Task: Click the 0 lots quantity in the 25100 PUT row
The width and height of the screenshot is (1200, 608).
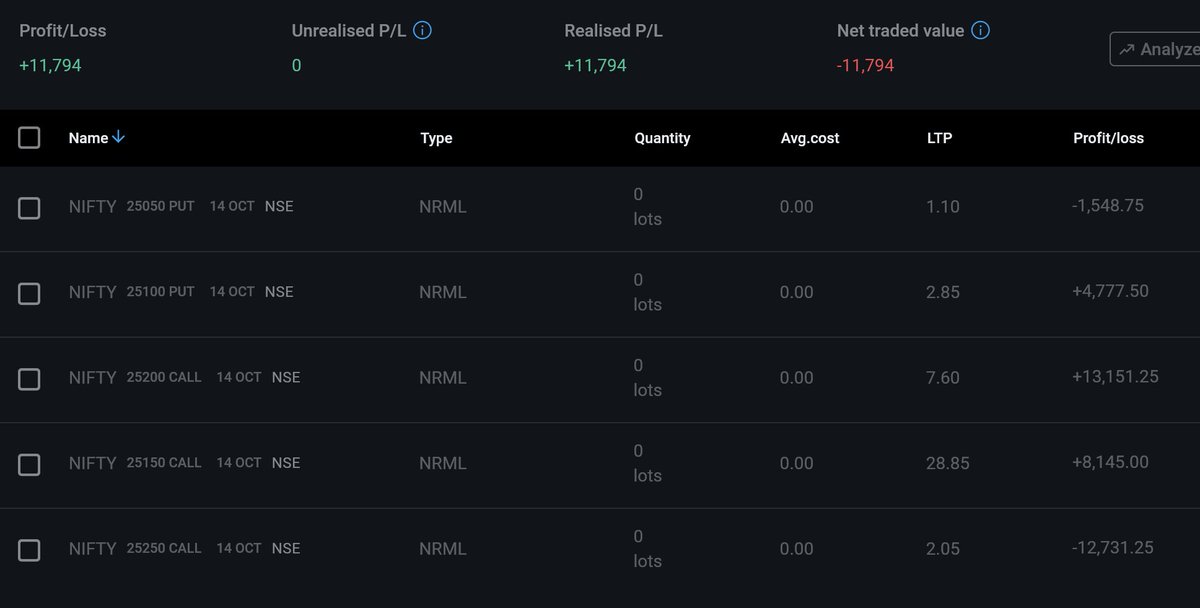Action: (x=648, y=292)
